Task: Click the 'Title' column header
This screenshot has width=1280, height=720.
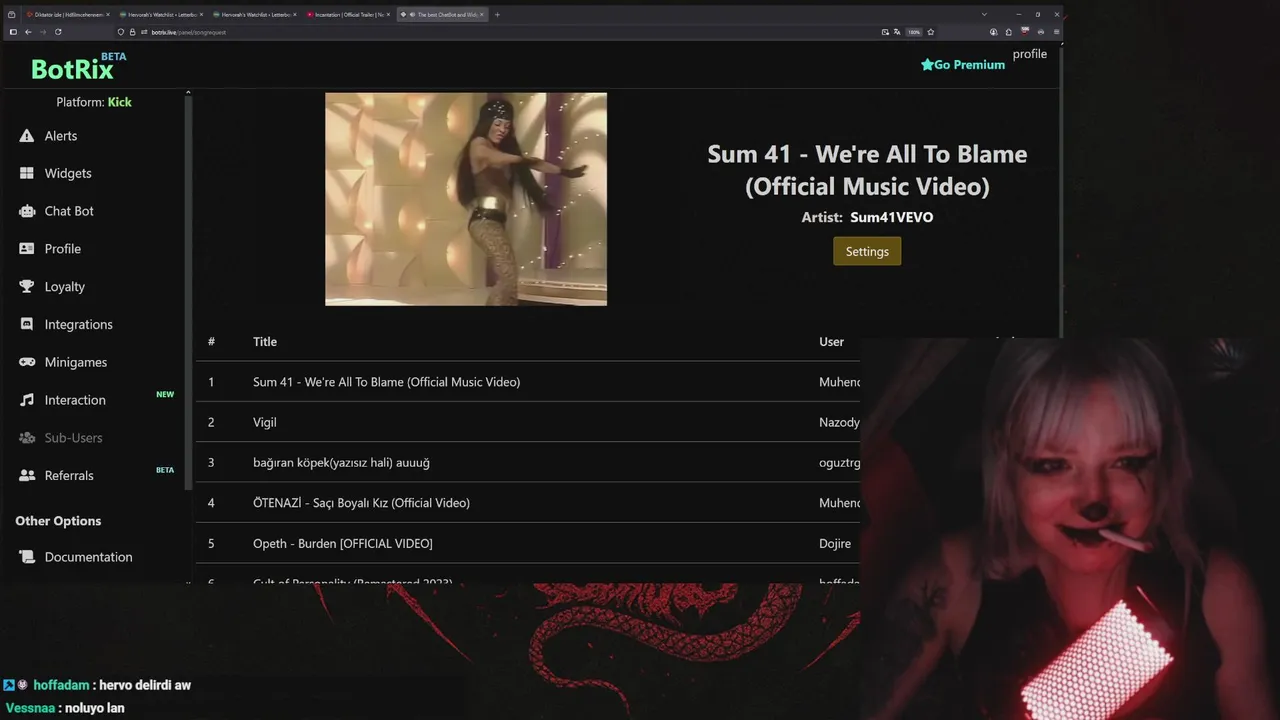Action: pos(265,342)
